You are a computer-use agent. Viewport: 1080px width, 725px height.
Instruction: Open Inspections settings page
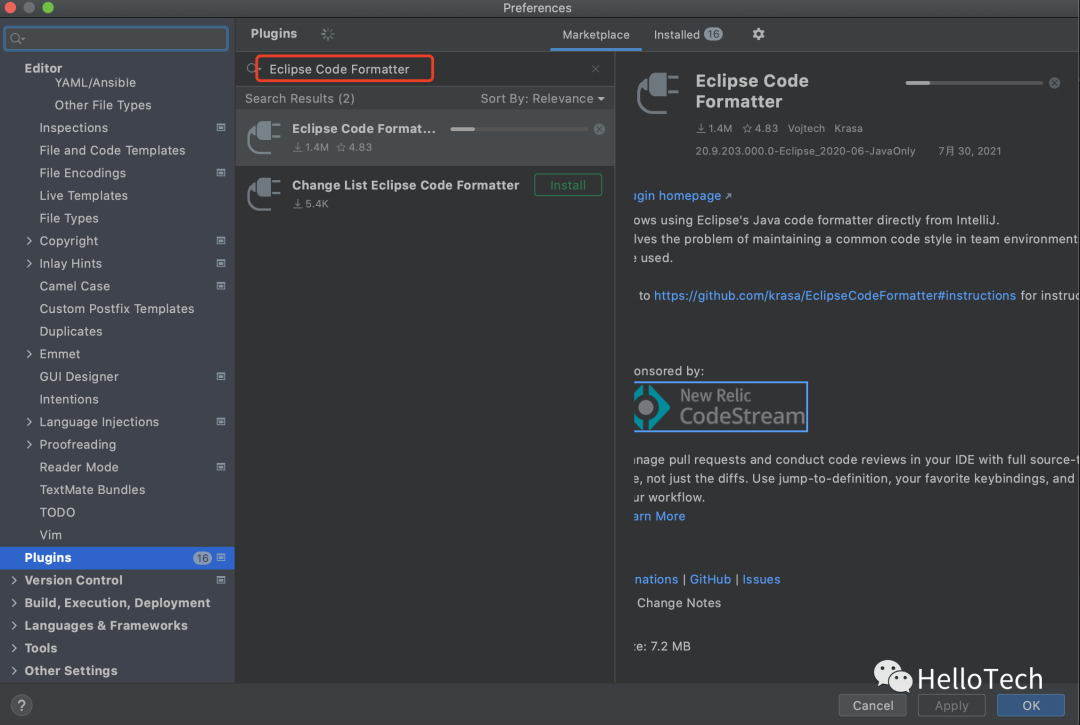(74, 127)
